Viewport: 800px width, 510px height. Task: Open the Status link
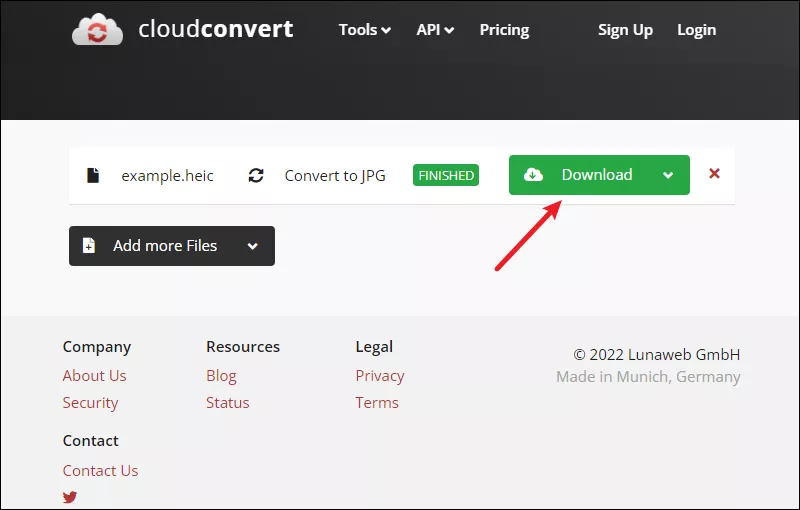228,403
